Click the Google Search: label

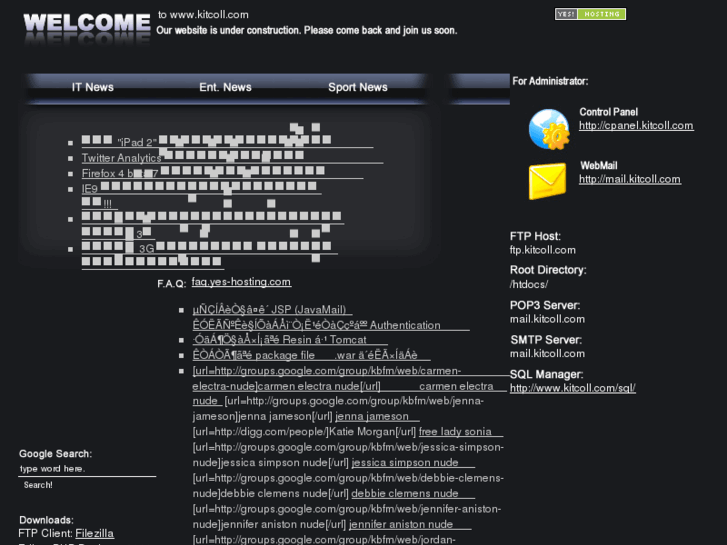point(56,454)
